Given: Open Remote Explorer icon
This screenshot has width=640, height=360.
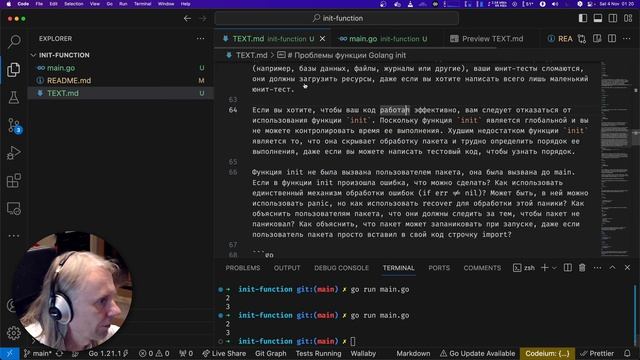Looking at the screenshot, I should click(14, 209).
